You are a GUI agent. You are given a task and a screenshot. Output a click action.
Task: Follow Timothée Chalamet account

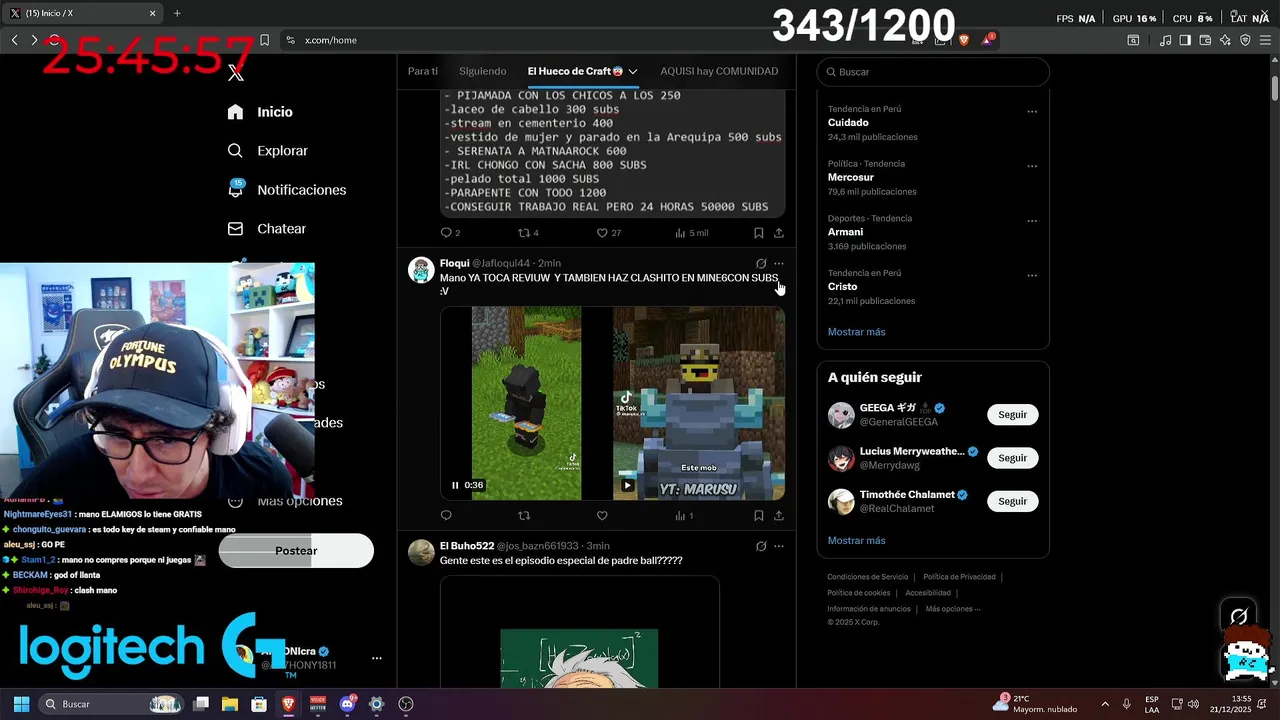1012,501
